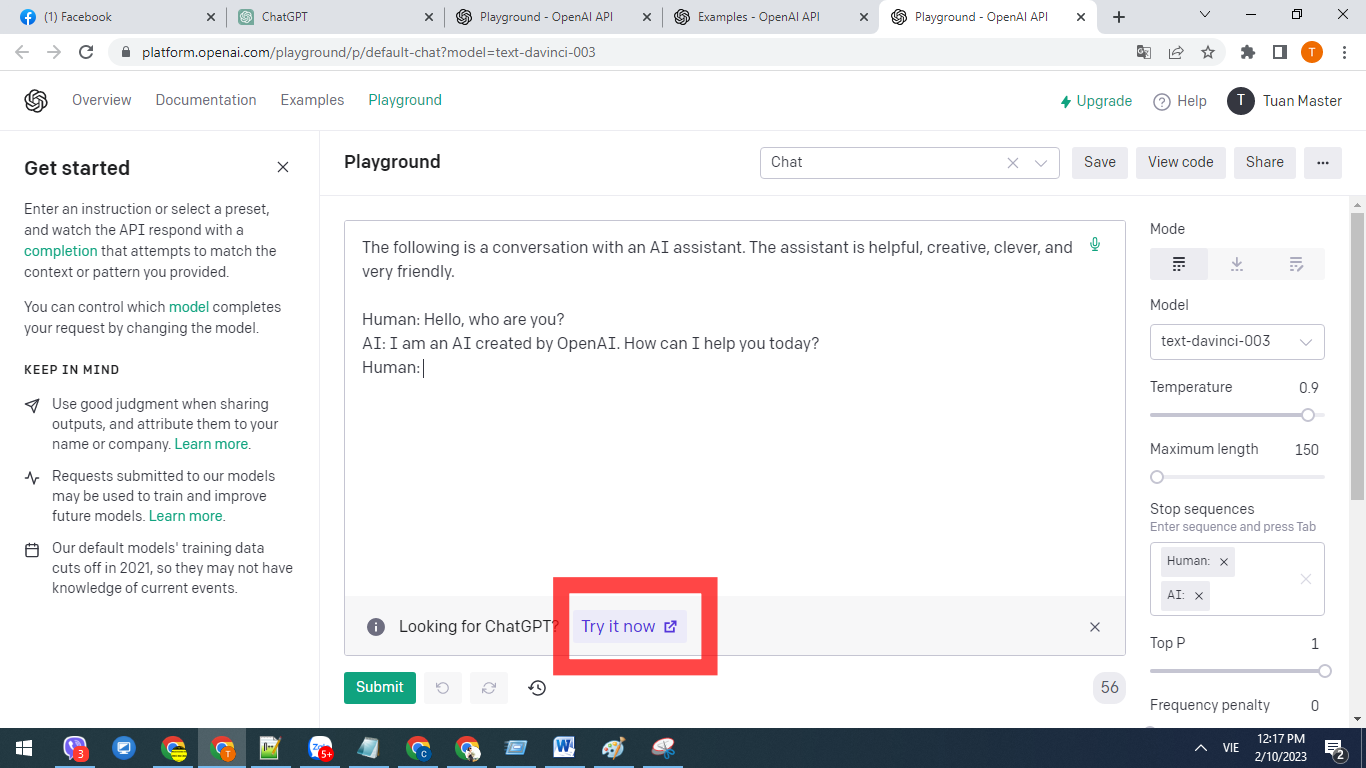
Task: Expand the Chat preset dropdown
Action: 1041,163
